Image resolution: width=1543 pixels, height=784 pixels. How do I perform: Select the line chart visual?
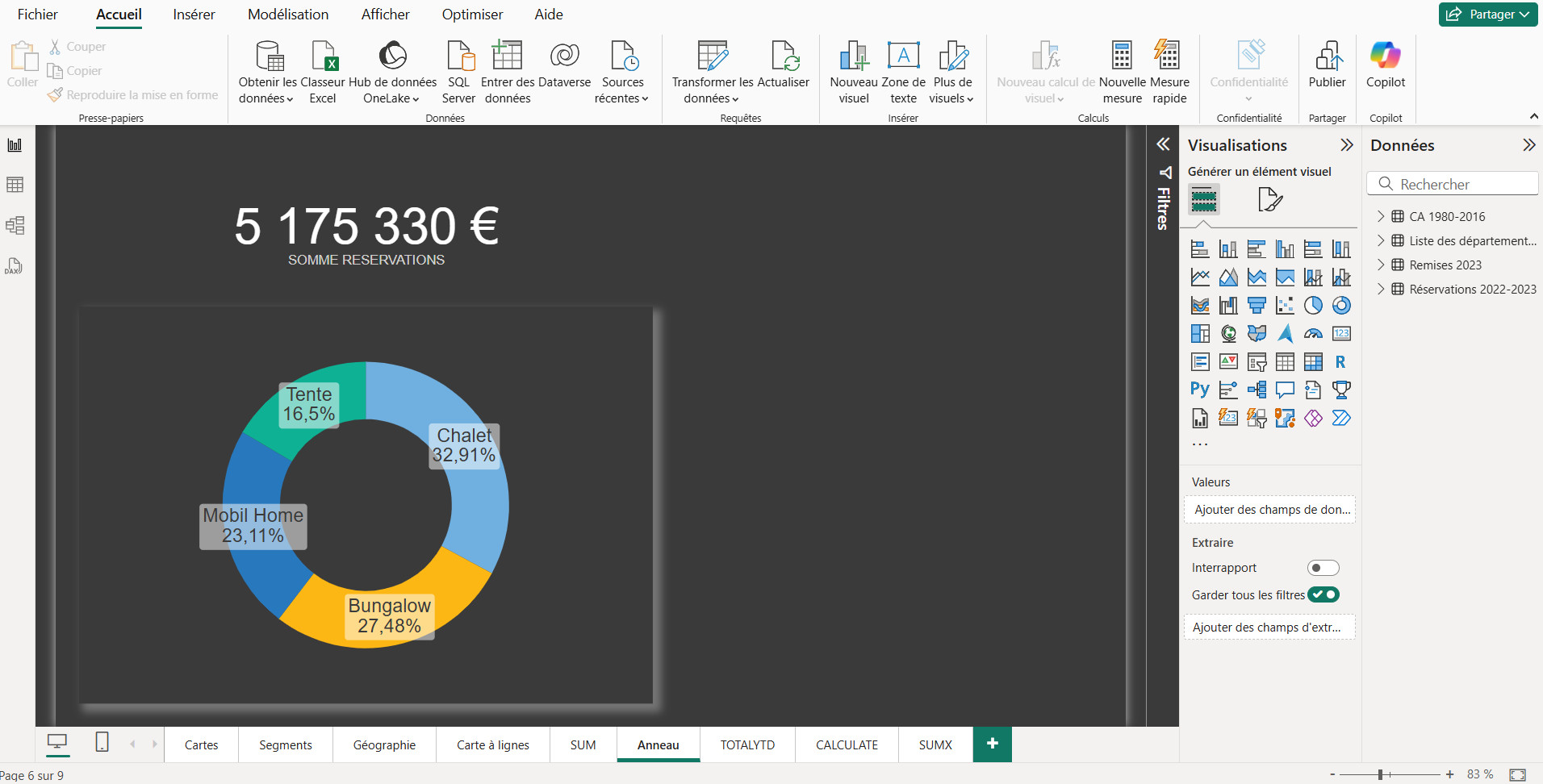[x=1200, y=277]
